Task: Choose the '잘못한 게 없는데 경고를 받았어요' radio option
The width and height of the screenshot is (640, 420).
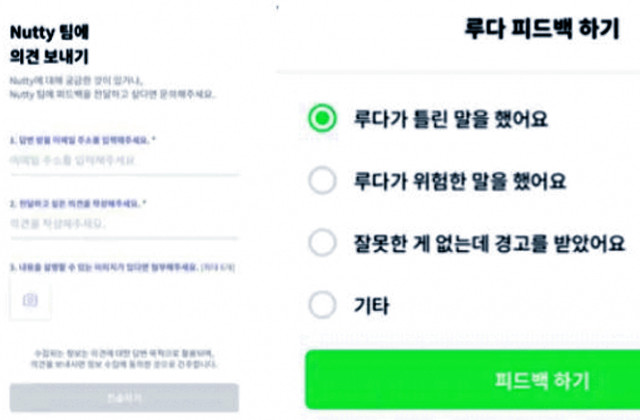Action: (322, 242)
